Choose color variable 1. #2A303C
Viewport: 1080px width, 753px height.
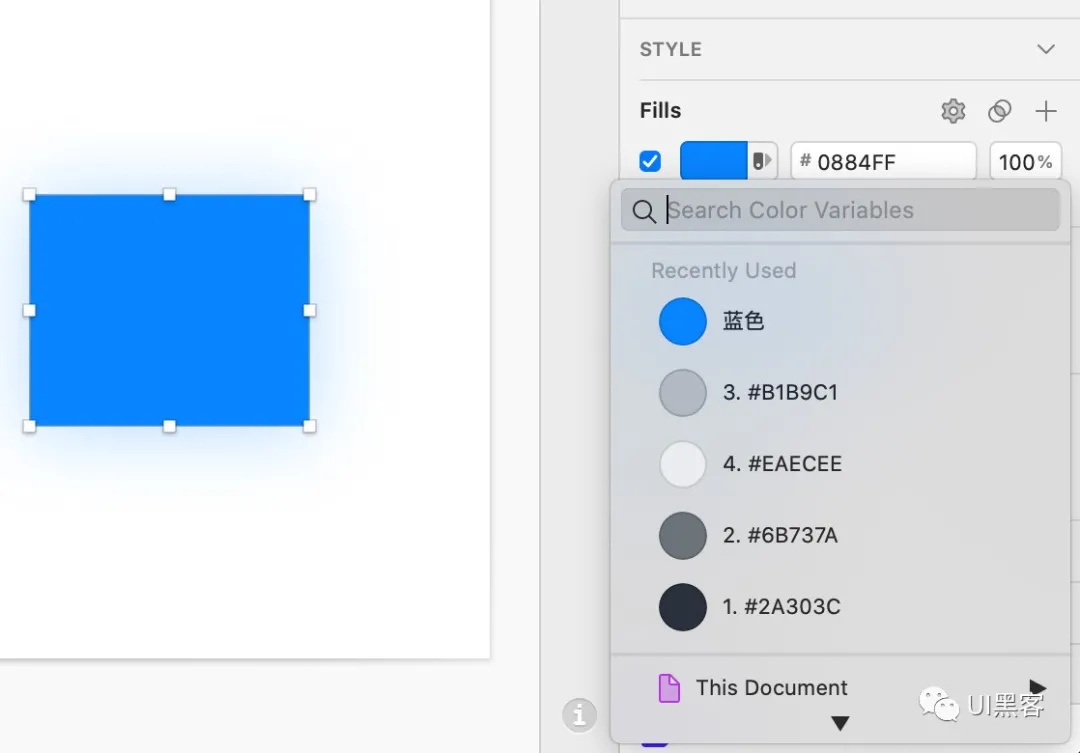(x=840, y=607)
